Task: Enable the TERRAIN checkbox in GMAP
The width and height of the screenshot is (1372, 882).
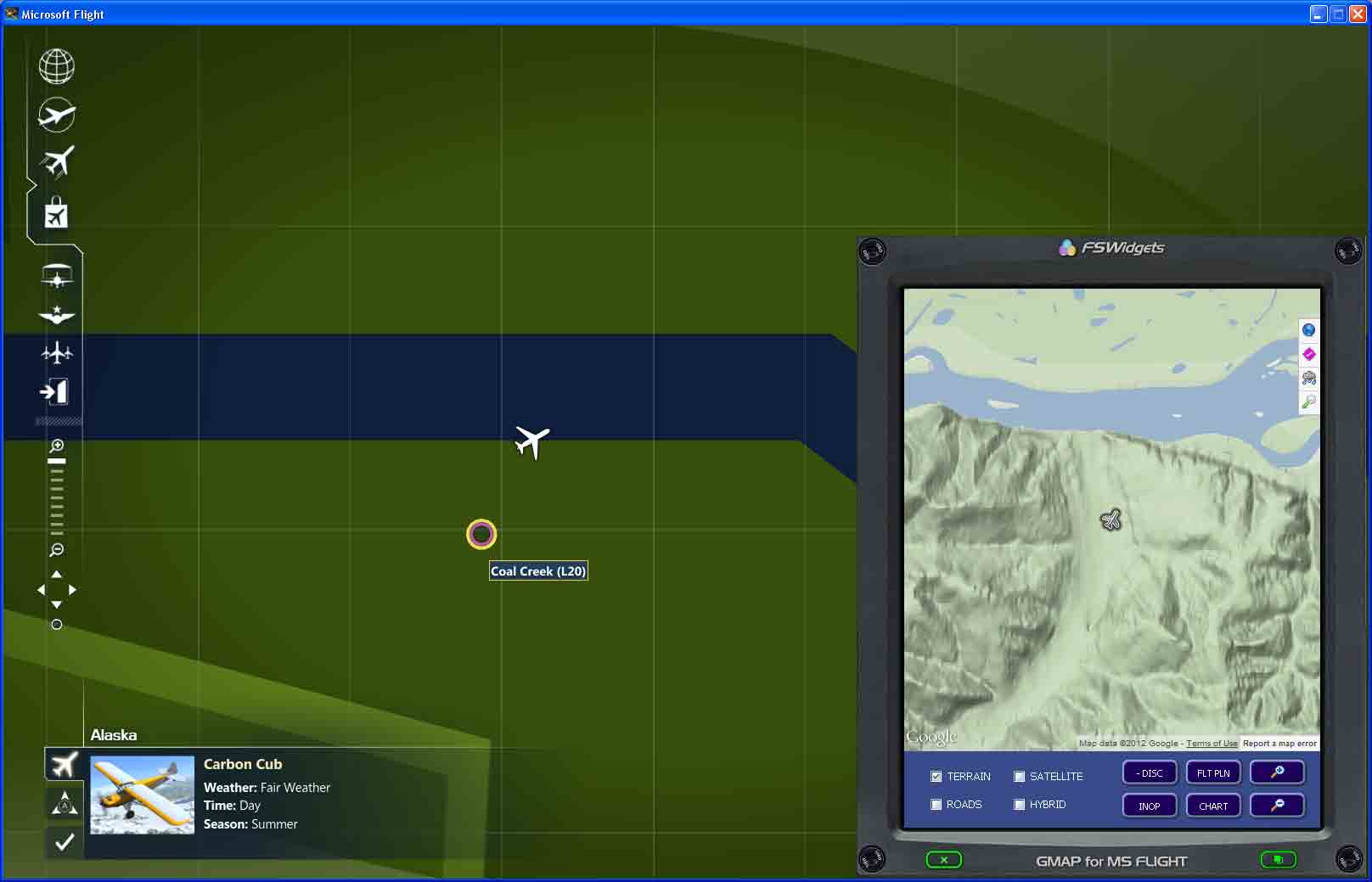Action: pyautogui.click(x=936, y=776)
